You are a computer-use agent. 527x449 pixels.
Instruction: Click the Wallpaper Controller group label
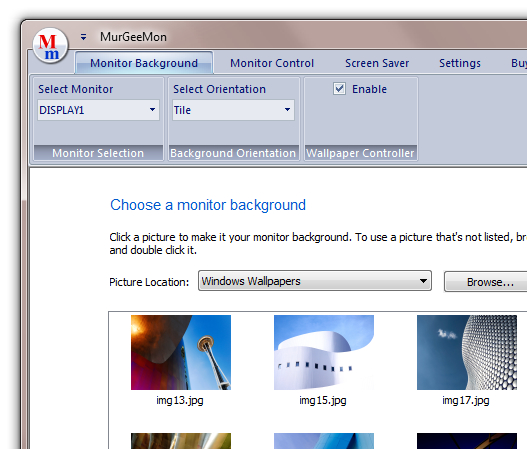pyautogui.click(x=360, y=153)
